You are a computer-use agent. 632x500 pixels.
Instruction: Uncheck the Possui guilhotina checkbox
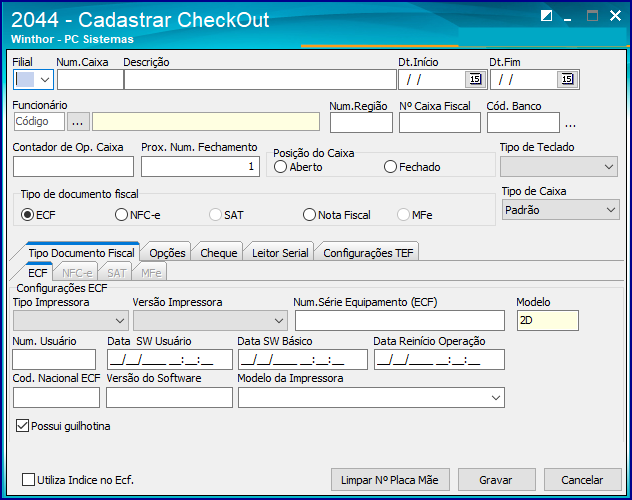pos(23,426)
